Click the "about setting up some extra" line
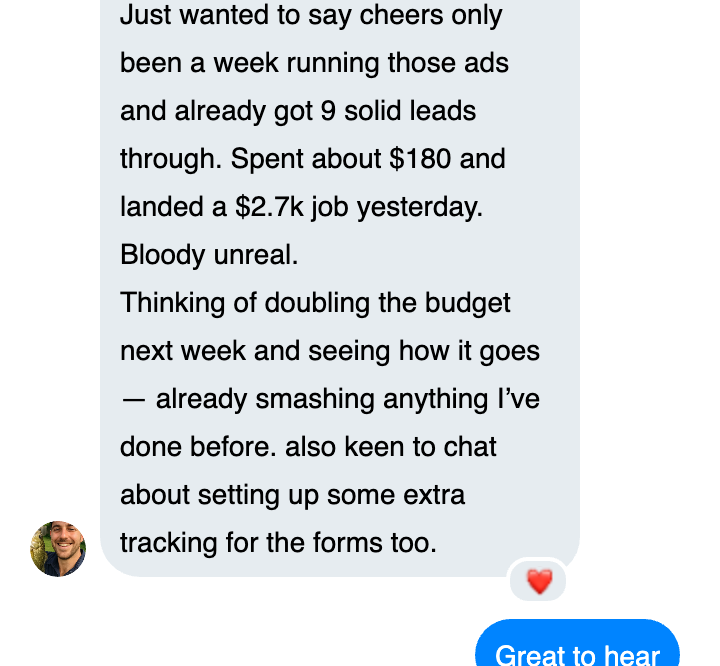Screen dimensions: 720x666 click(x=292, y=495)
